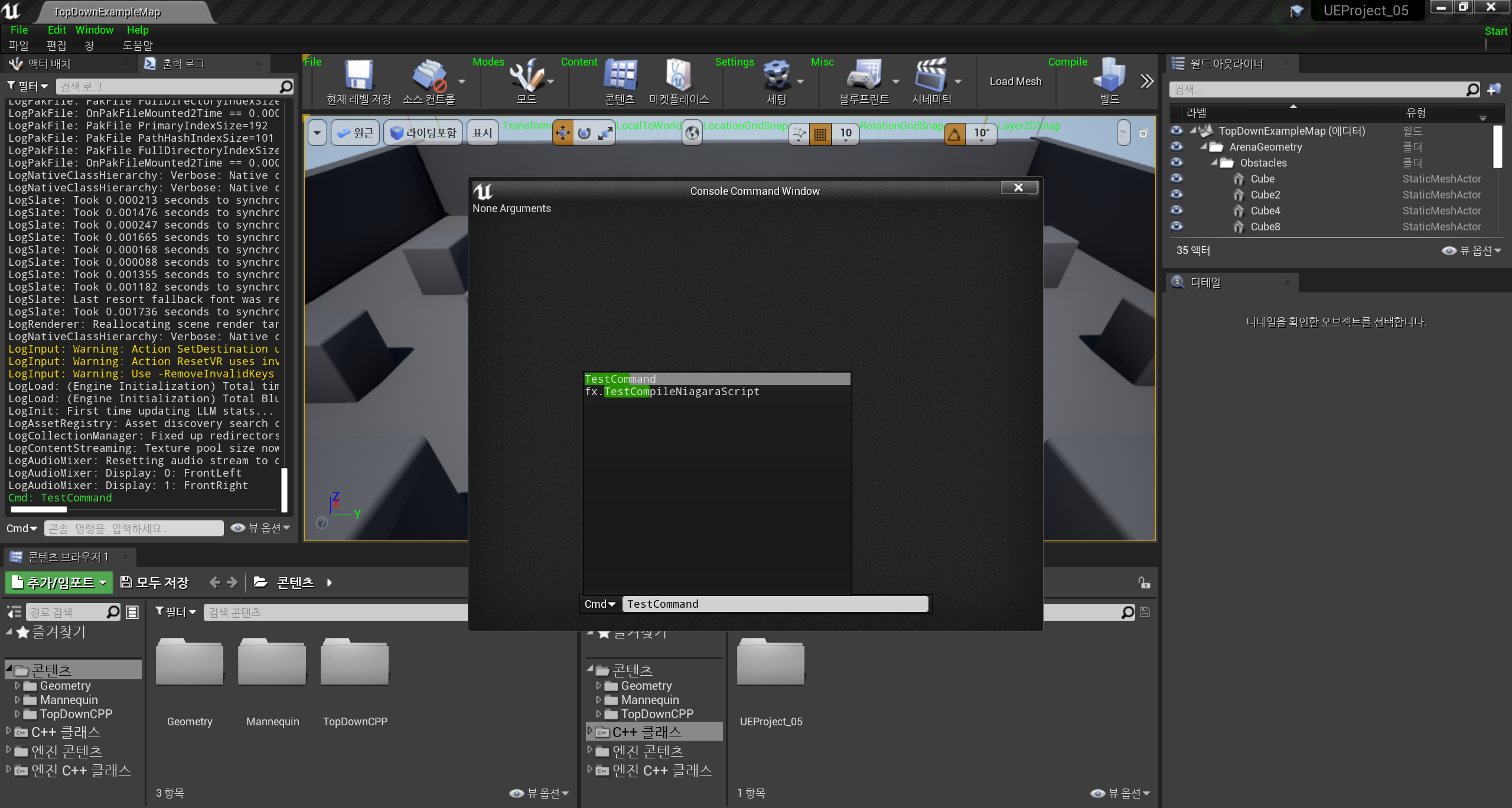The width and height of the screenshot is (1512, 808).
Task: Expand the Geometry folder in left tree
Action: 18,686
